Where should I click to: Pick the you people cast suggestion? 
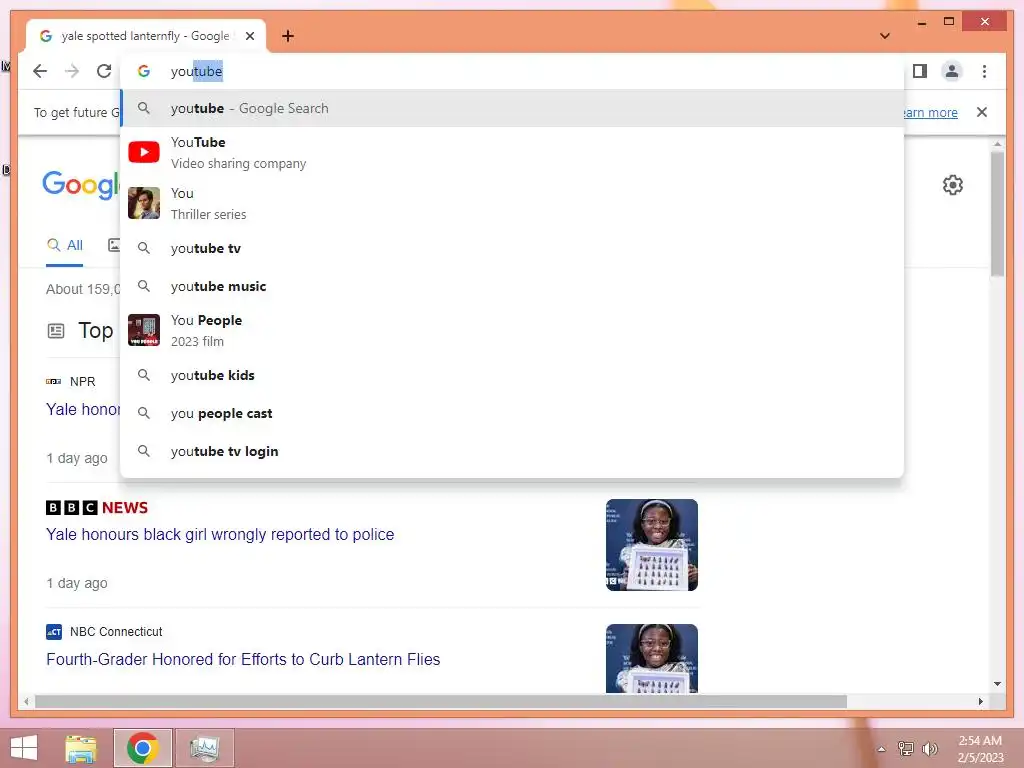pos(513,413)
